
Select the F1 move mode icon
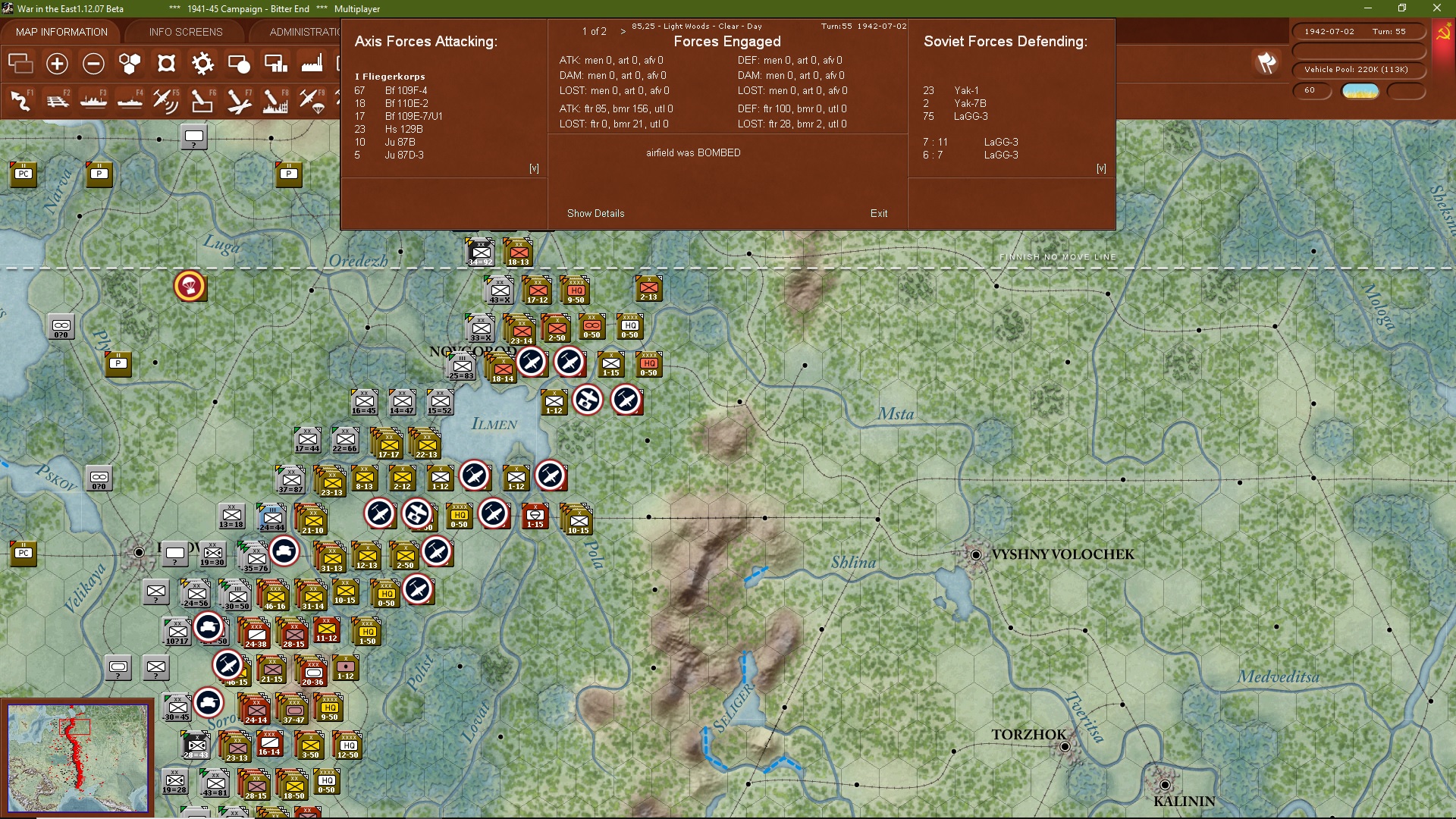[20, 100]
